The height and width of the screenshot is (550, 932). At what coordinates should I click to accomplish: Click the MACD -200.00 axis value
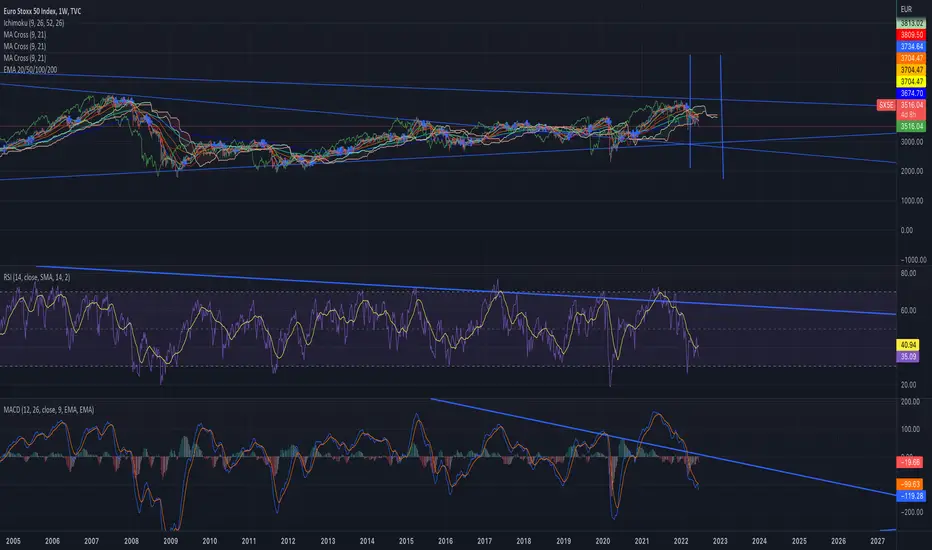coord(911,512)
